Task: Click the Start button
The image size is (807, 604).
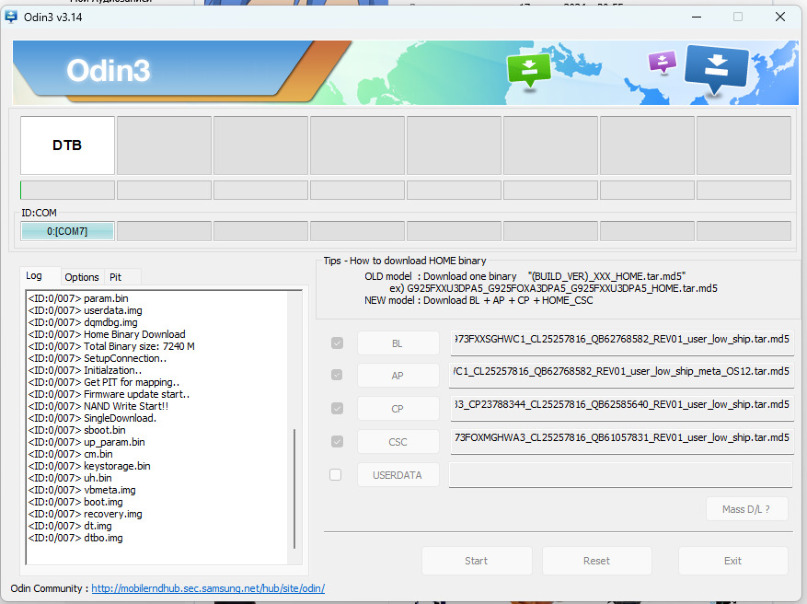Action: [x=477, y=561]
